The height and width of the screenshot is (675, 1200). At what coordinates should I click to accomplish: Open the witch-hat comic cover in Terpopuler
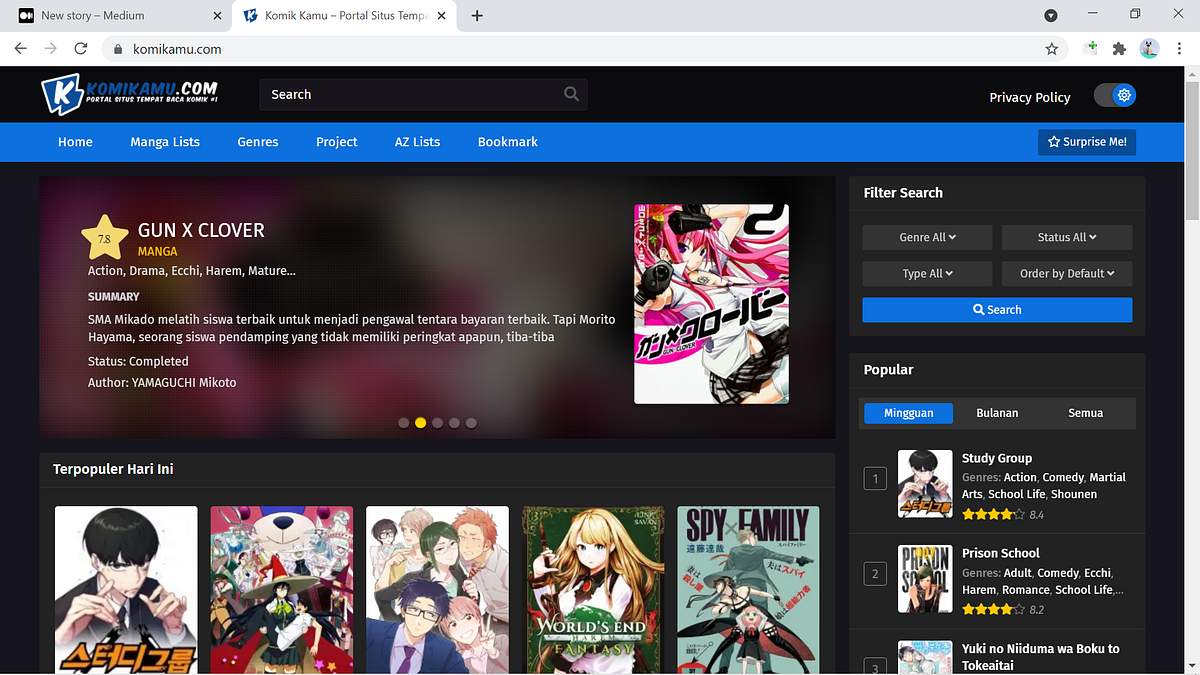coord(282,590)
